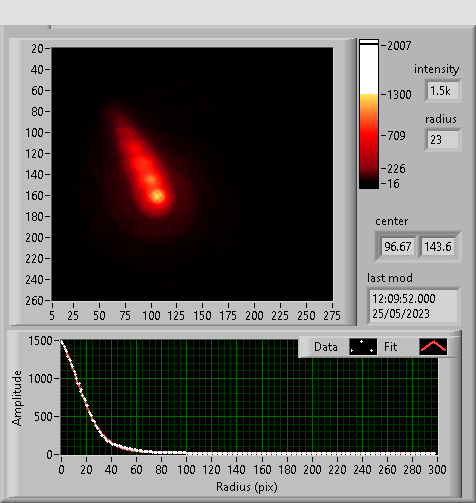
Task: Click the 1300 color scale marker label
Action: tap(399, 95)
